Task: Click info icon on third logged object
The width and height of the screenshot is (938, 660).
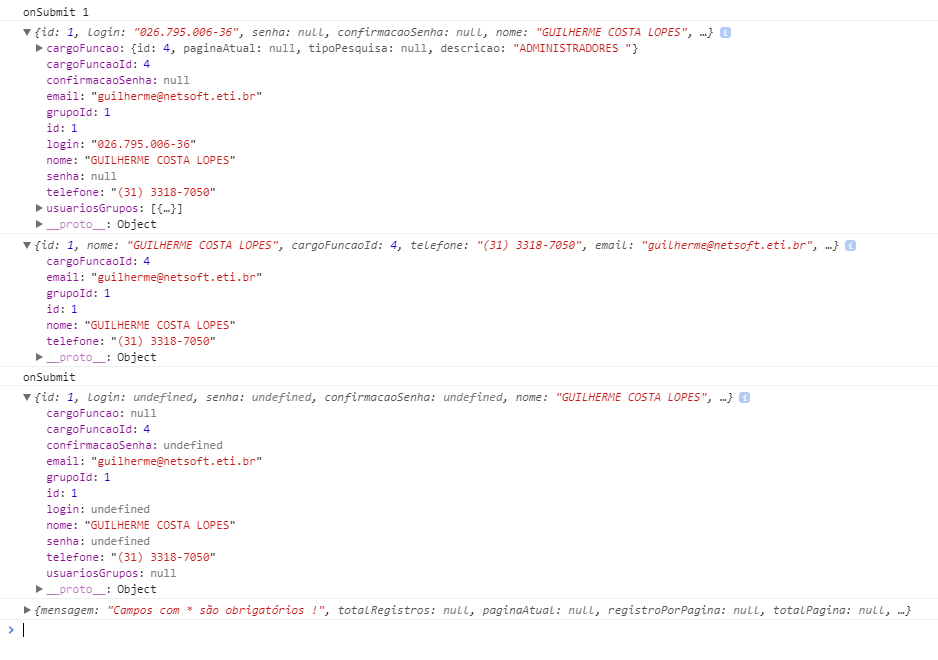Action: (744, 397)
